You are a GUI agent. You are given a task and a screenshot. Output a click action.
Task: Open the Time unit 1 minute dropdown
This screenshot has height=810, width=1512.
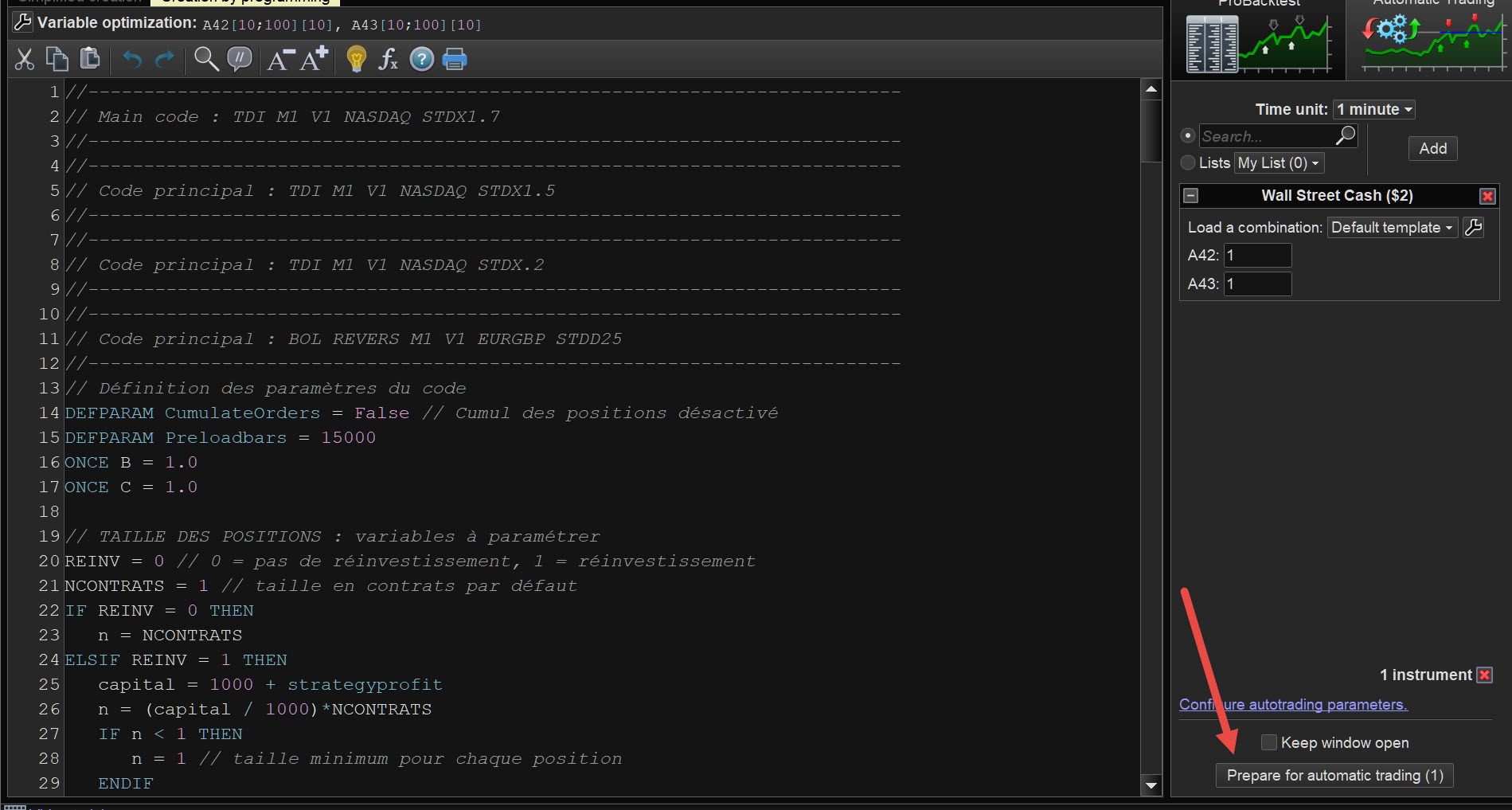click(x=1374, y=109)
